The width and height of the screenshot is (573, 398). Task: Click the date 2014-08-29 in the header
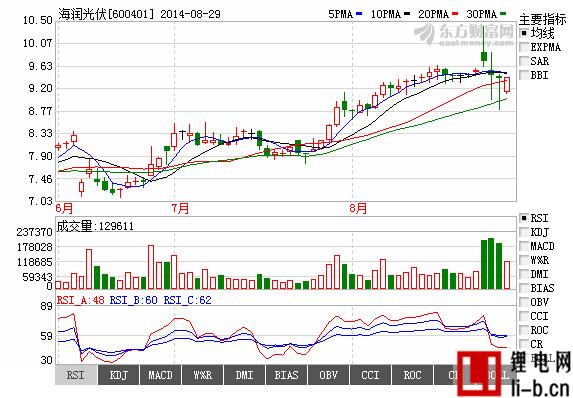[190, 14]
